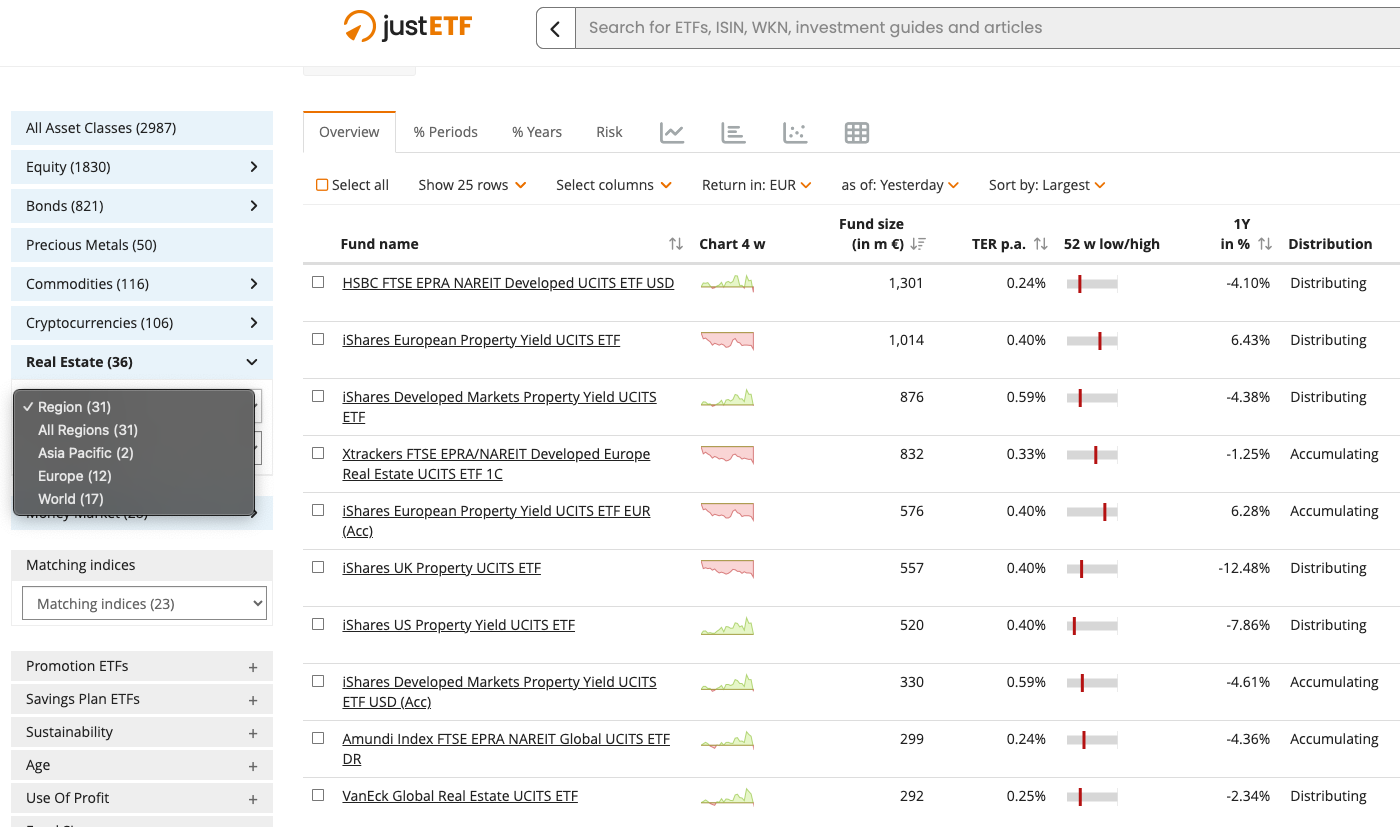The image size is (1400, 827).
Task: Click the Distribution column header
Action: tap(1330, 244)
